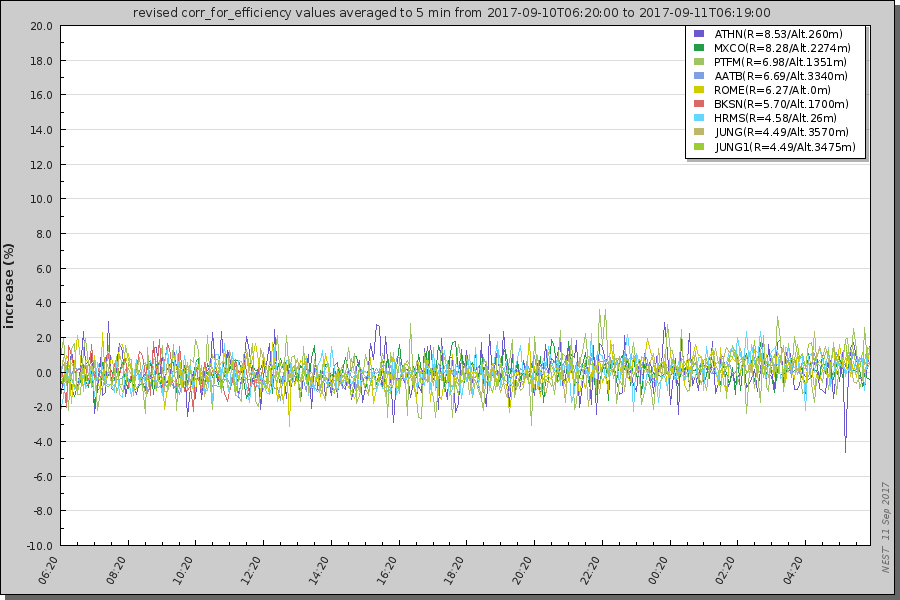Click the NEST 11 Sep 2017 watermark

[885, 527]
